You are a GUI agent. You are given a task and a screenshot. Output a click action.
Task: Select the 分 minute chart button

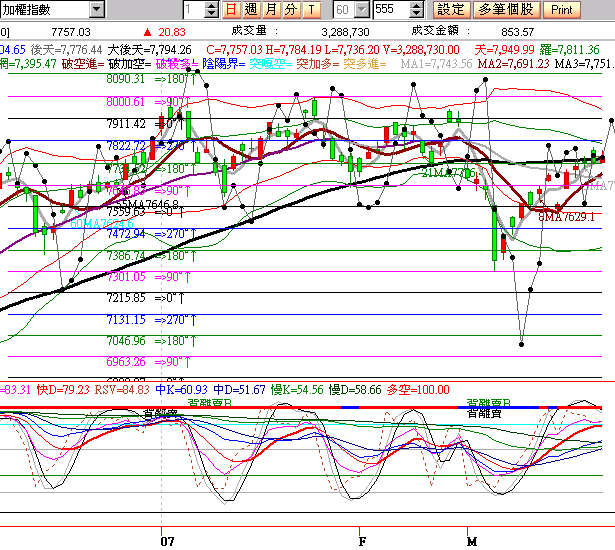(290, 9)
